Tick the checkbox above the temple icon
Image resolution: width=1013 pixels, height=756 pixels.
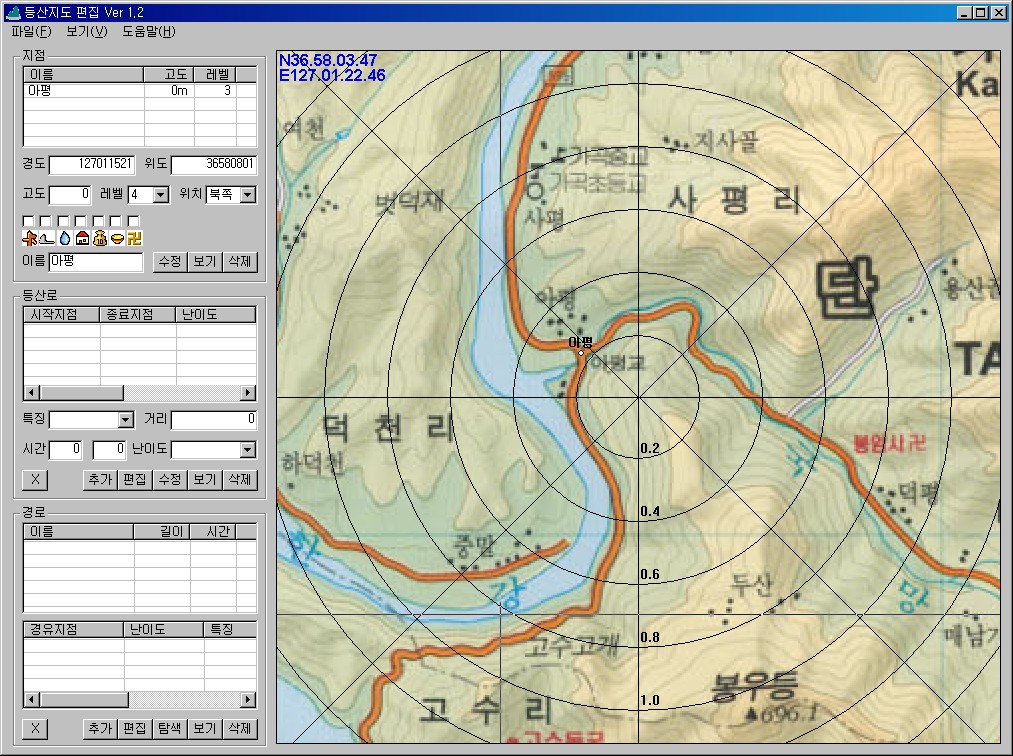coord(133,221)
